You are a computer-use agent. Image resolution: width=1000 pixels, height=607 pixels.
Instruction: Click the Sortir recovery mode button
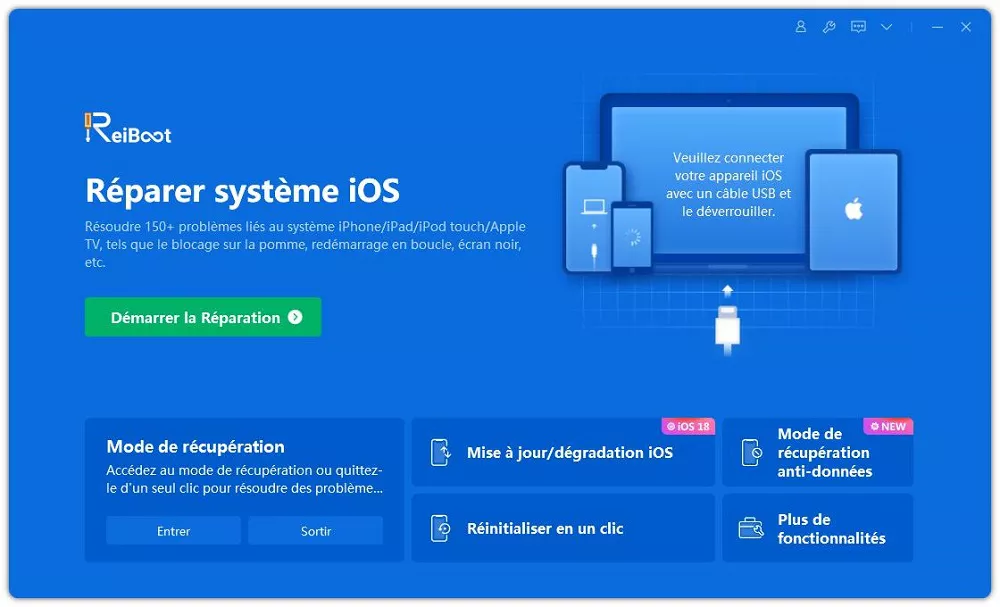coord(316,530)
